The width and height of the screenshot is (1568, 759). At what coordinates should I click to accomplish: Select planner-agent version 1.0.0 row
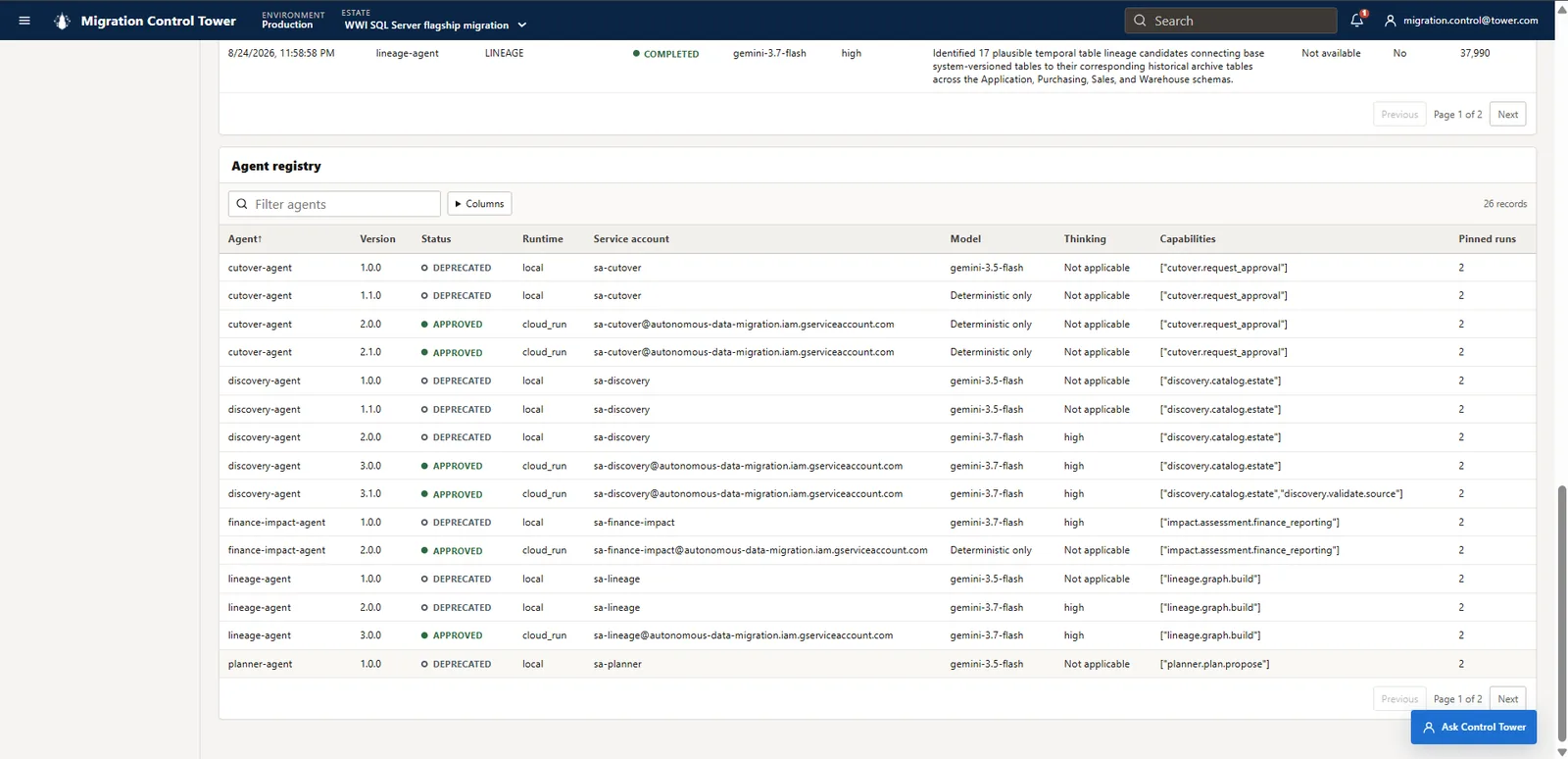[877, 664]
